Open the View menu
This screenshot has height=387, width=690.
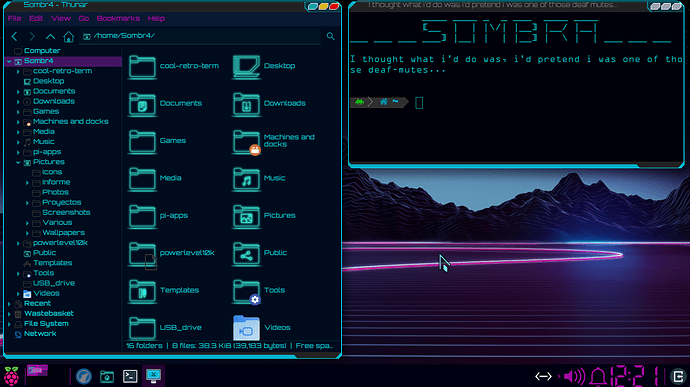61,18
